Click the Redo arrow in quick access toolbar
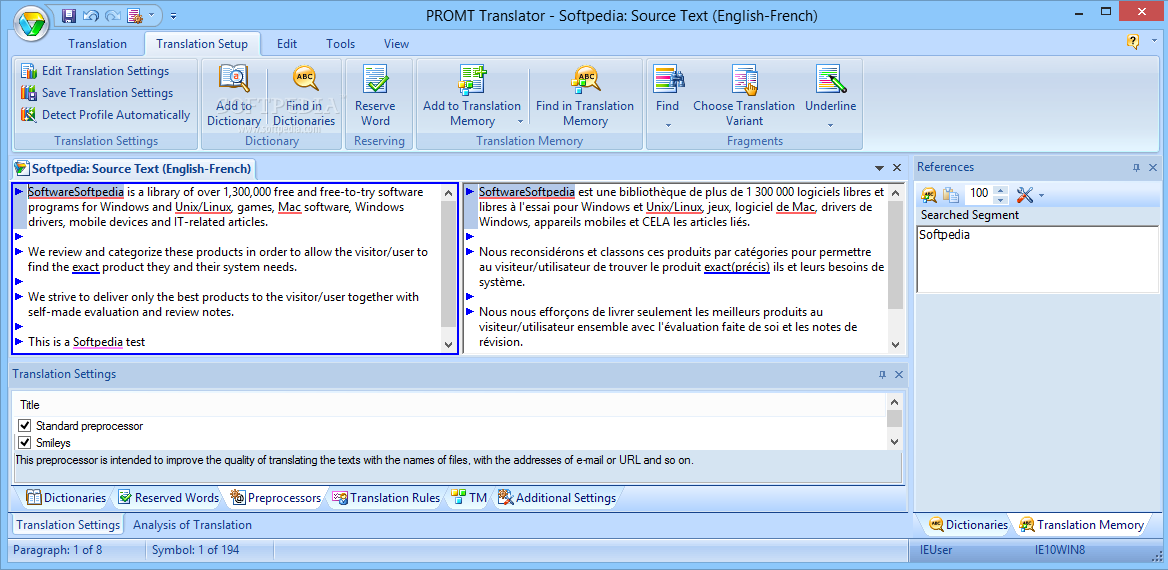This screenshot has width=1168, height=570. 112,15
